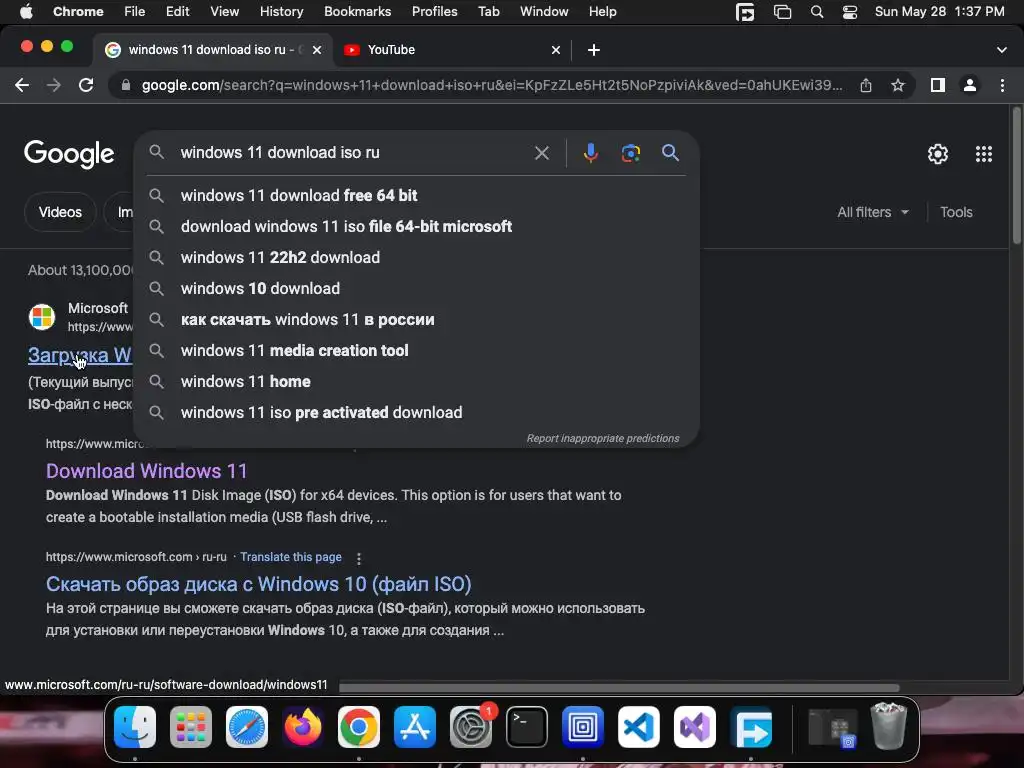Clear the Google search box
The width and height of the screenshot is (1024, 768).
coord(541,153)
